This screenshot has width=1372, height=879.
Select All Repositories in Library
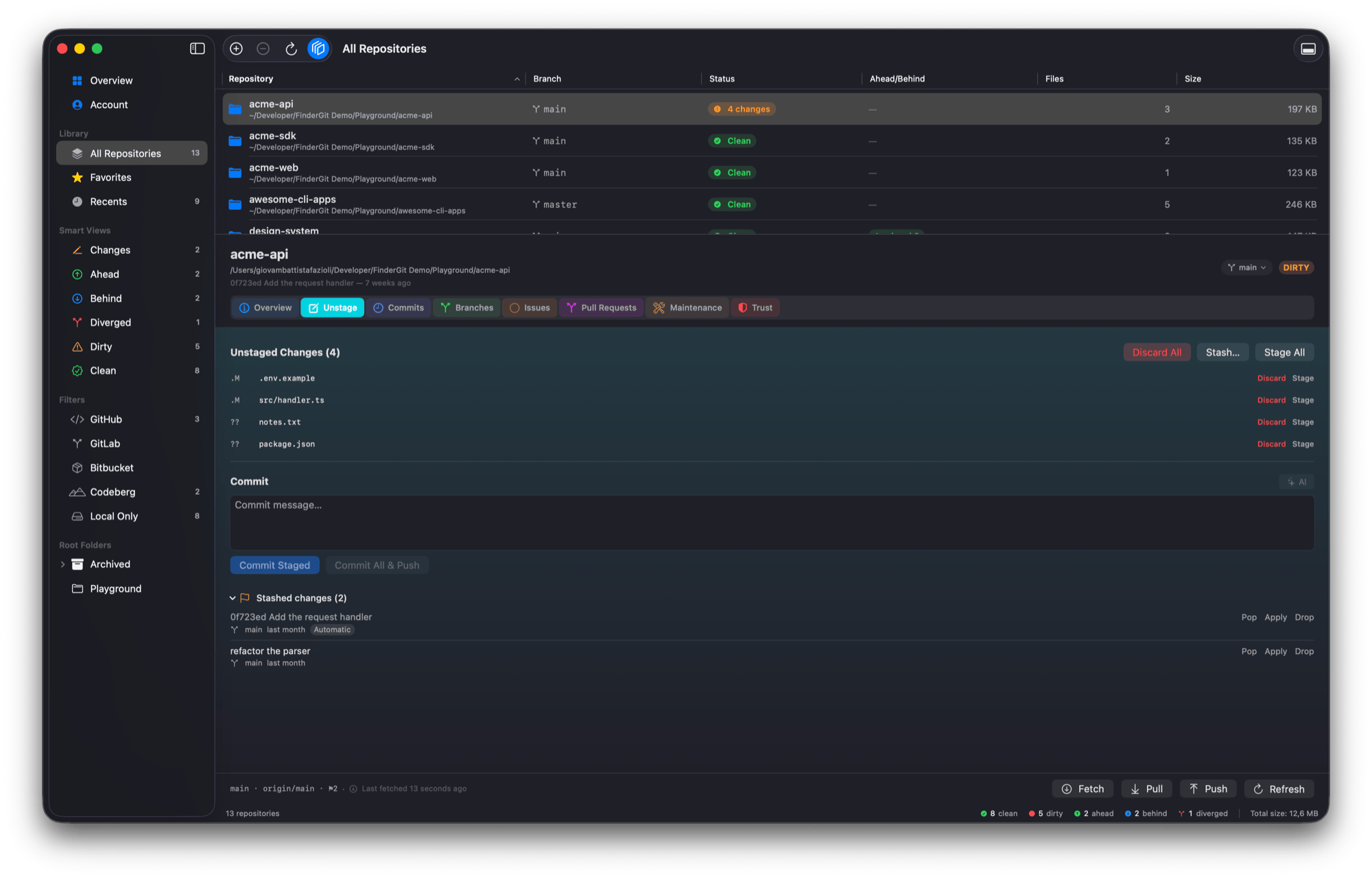(x=132, y=154)
